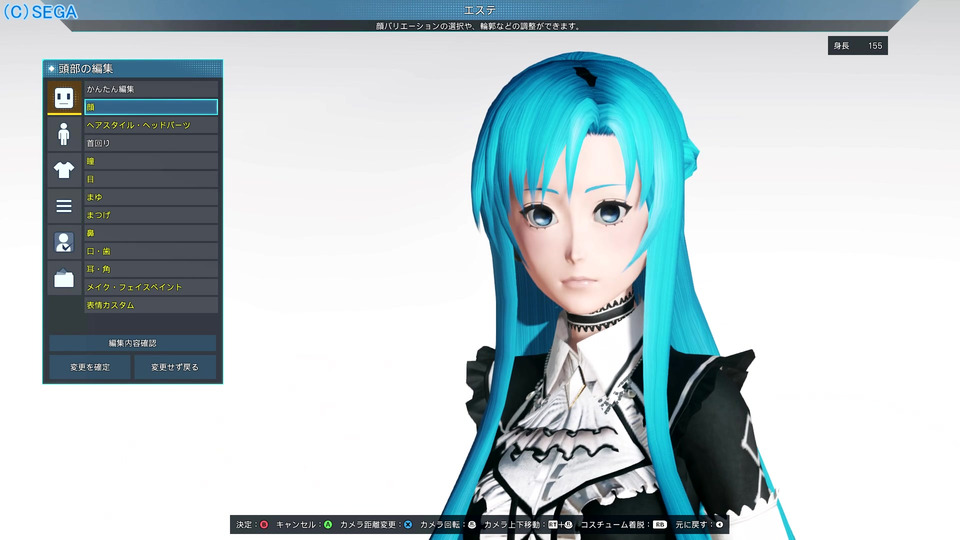Click the 元に戻す reset button icon

tap(719, 525)
